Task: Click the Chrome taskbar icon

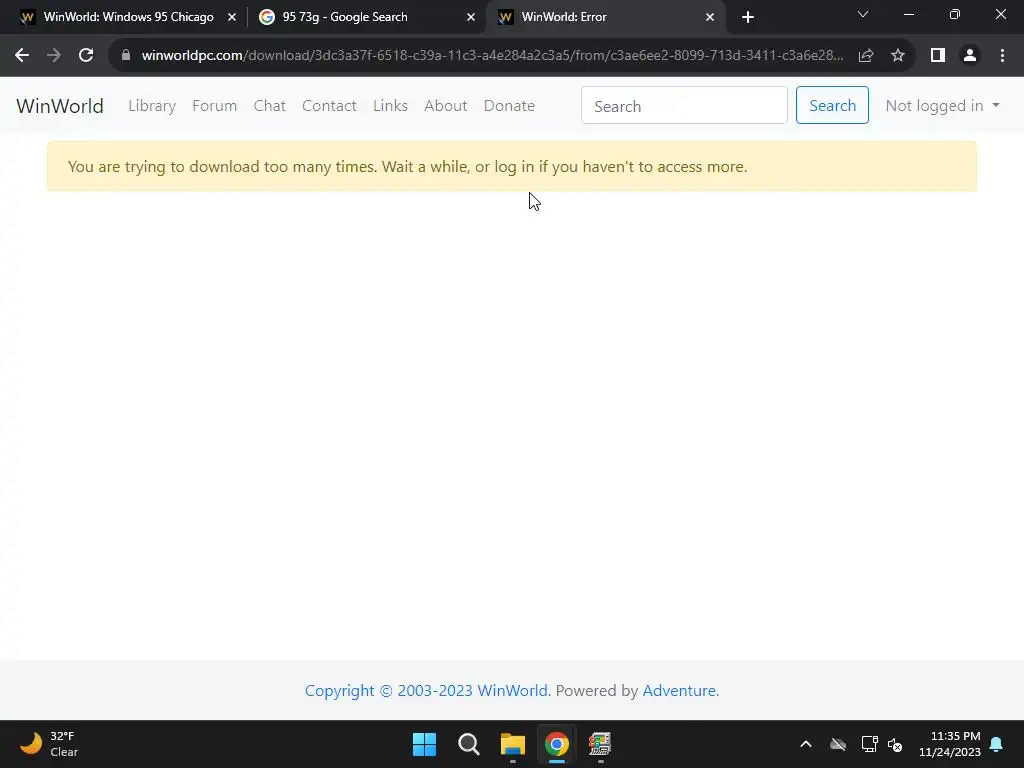Action: click(557, 744)
